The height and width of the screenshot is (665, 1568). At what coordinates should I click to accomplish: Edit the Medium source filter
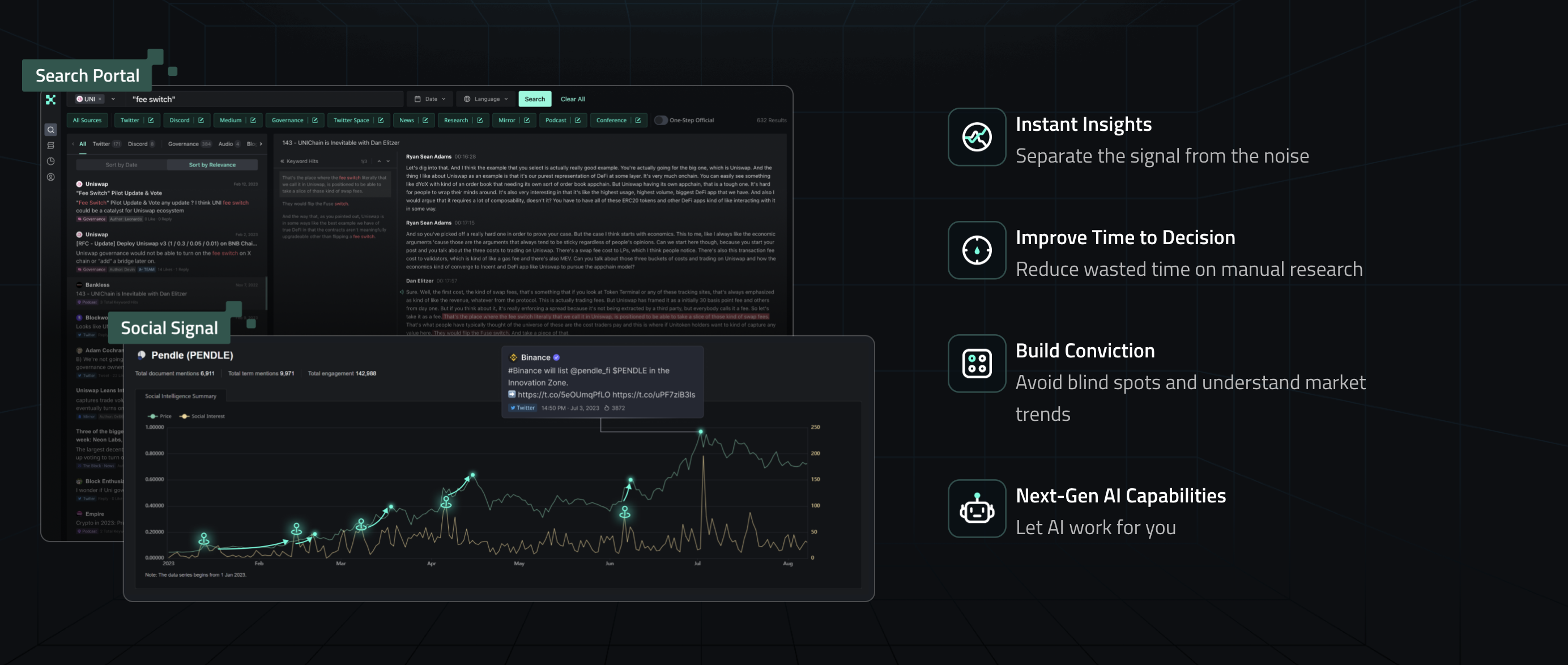[253, 121]
